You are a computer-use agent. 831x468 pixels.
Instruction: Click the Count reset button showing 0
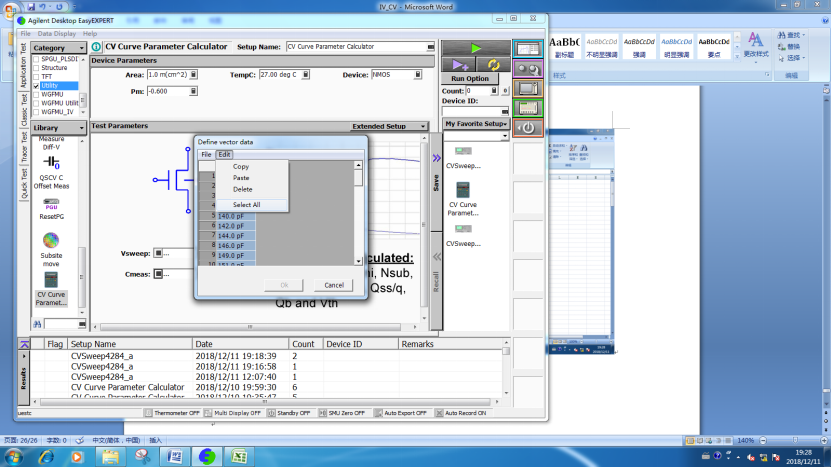point(505,91)
